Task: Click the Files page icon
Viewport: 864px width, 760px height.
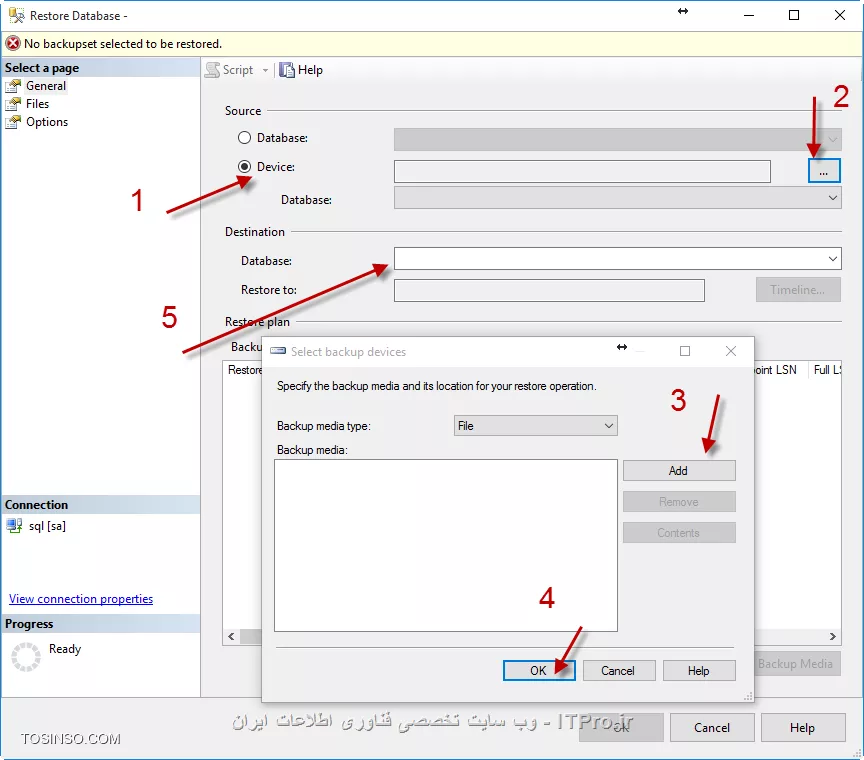Action: click(13, 104)
